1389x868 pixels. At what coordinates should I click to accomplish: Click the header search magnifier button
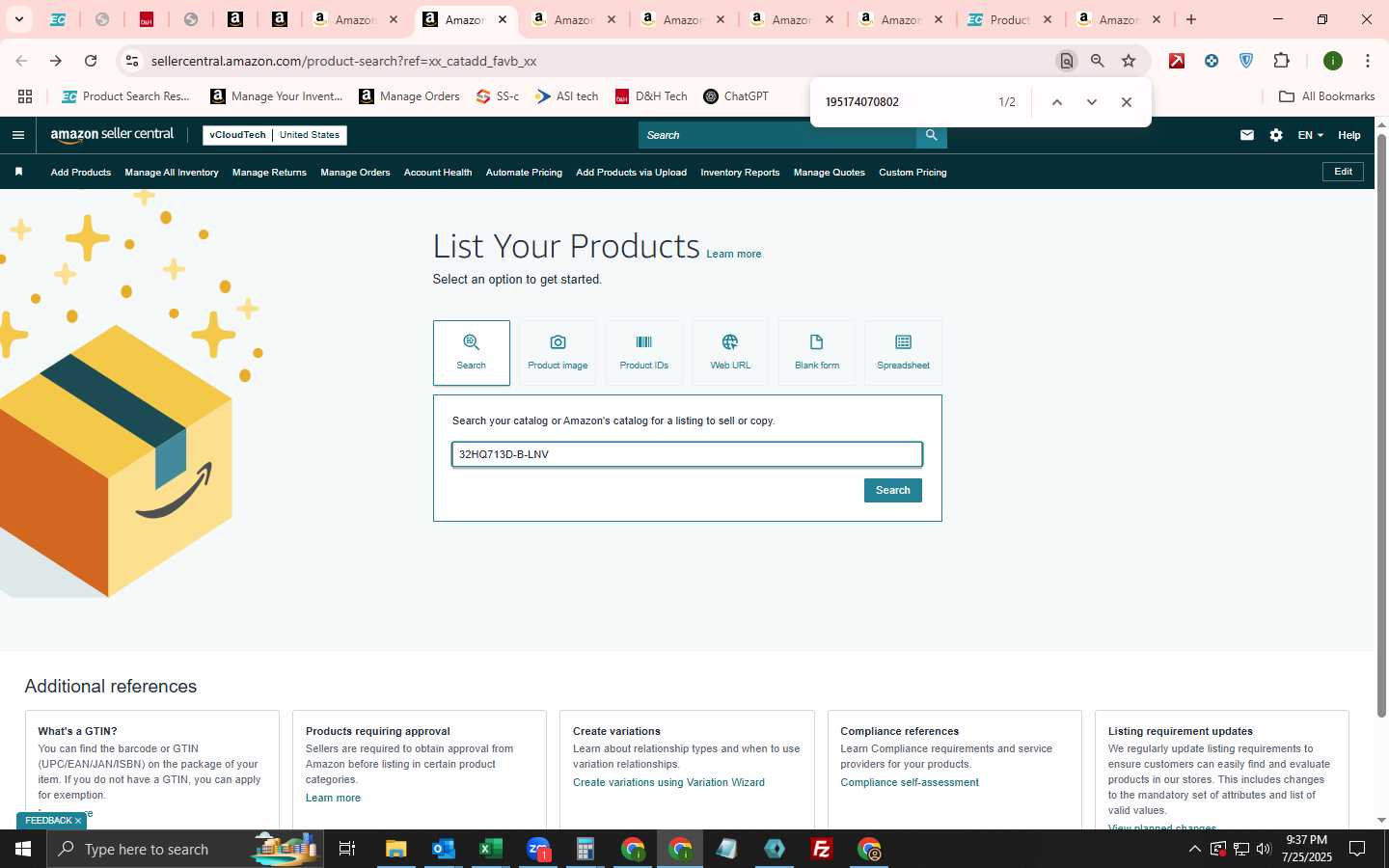tap(931, 135)
